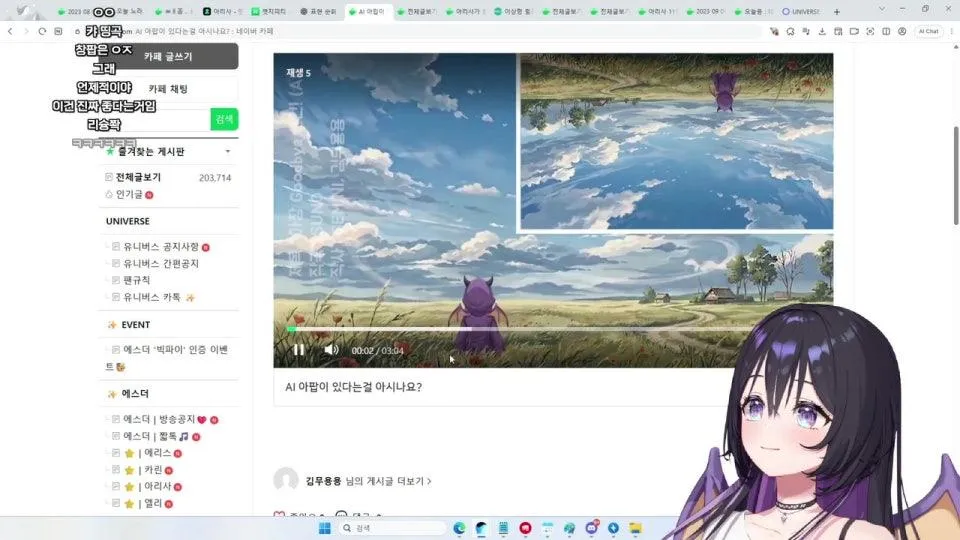Switch to the 표현 순위 browser tab
960x540 pixels.
[318, 12]
